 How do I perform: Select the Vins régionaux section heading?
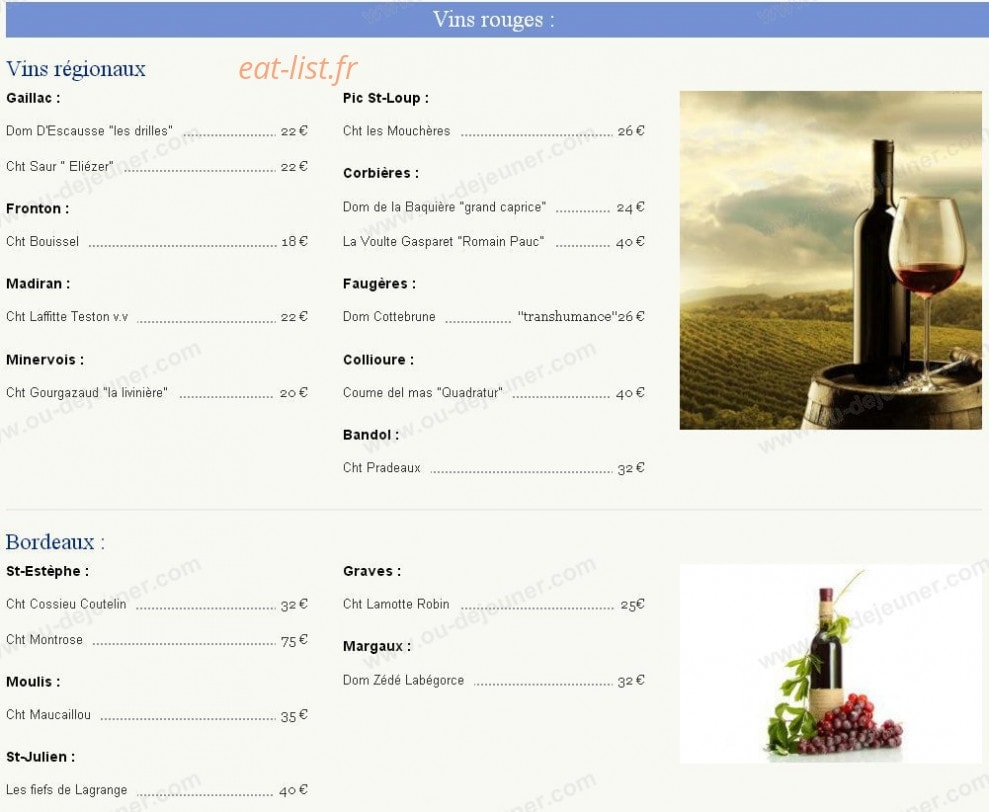click(x=76, y=69)
